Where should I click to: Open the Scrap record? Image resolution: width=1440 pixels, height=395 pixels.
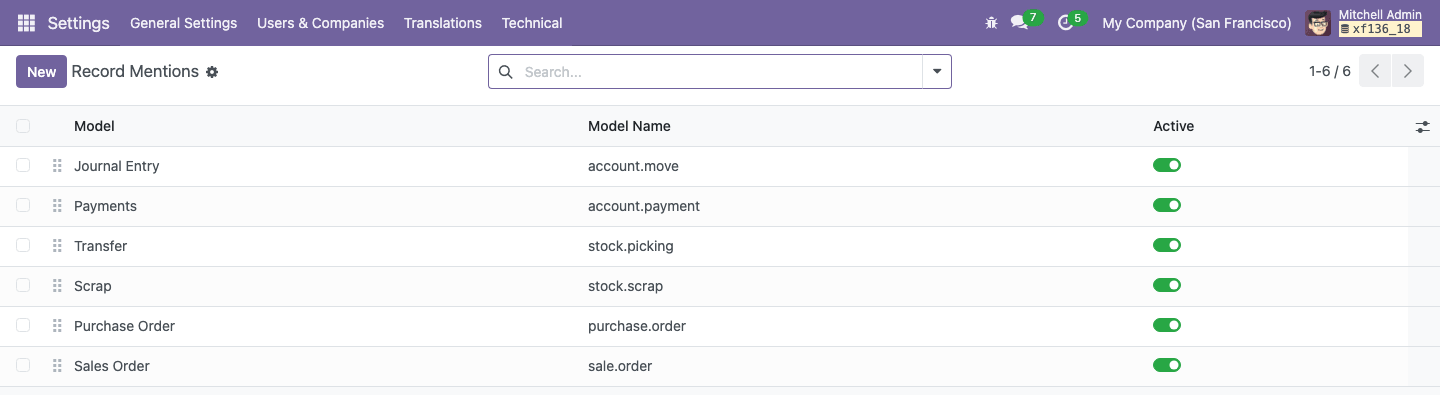tap(93, 286)
